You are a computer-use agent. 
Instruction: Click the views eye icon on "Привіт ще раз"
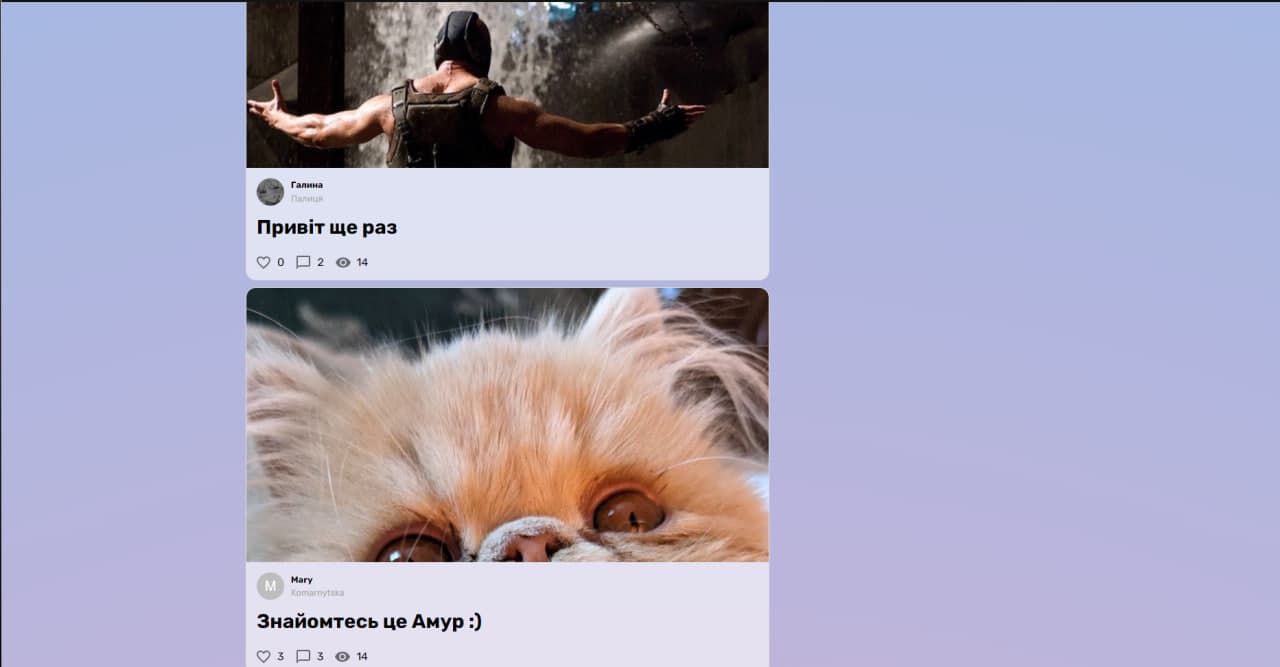(343, 262)
